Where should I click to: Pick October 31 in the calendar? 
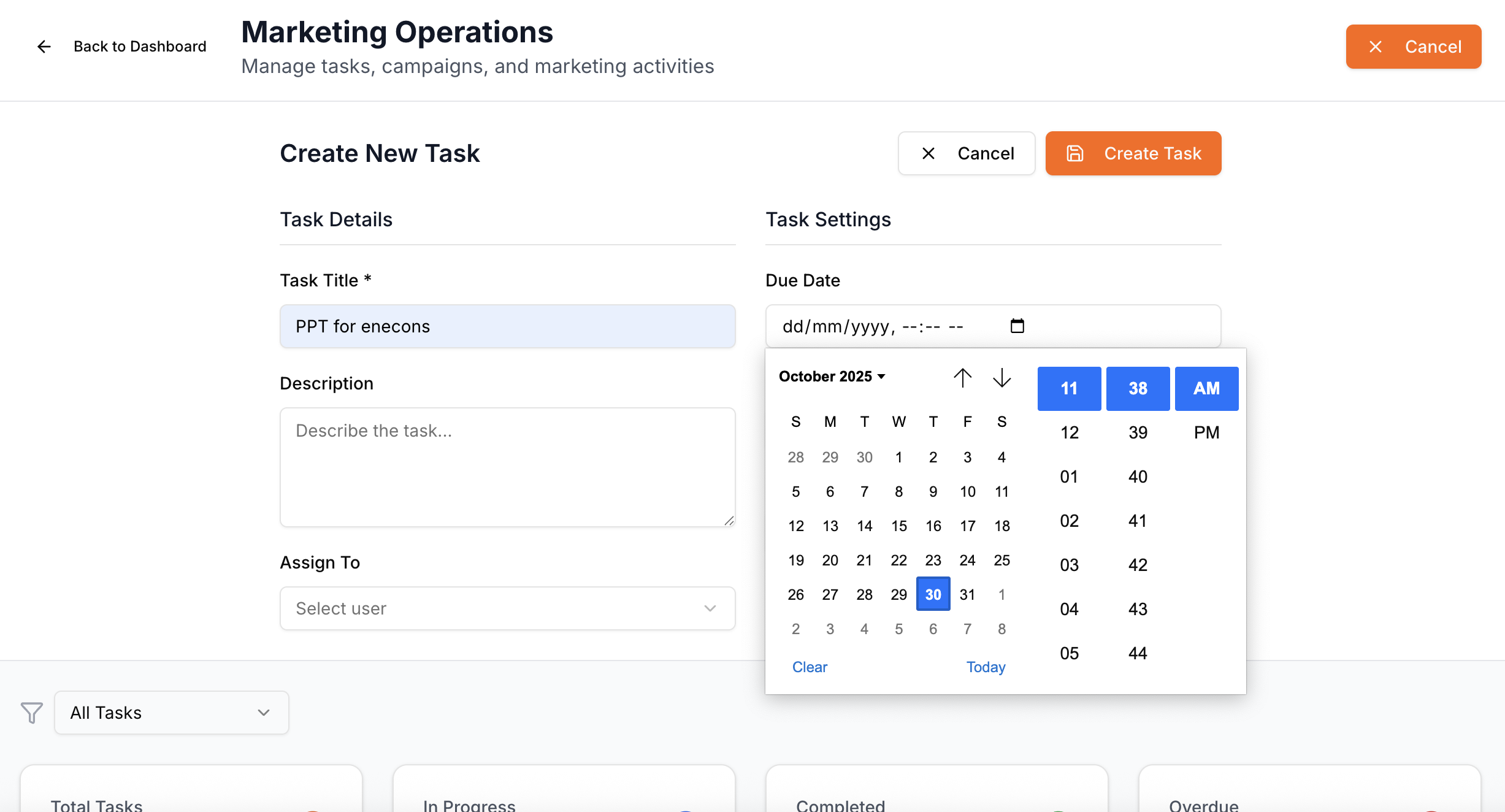967,594
